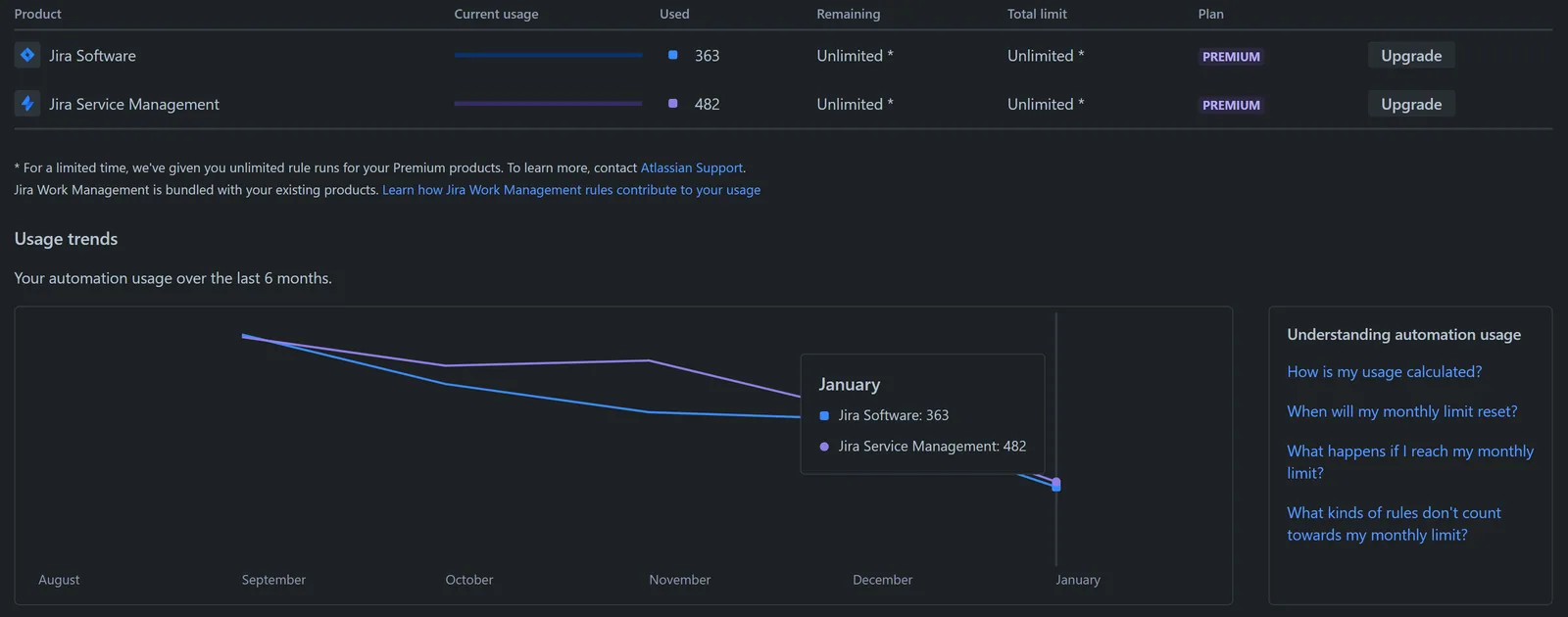
Task: Click the Jira Service Management usage bar
Action: [548, 104]
